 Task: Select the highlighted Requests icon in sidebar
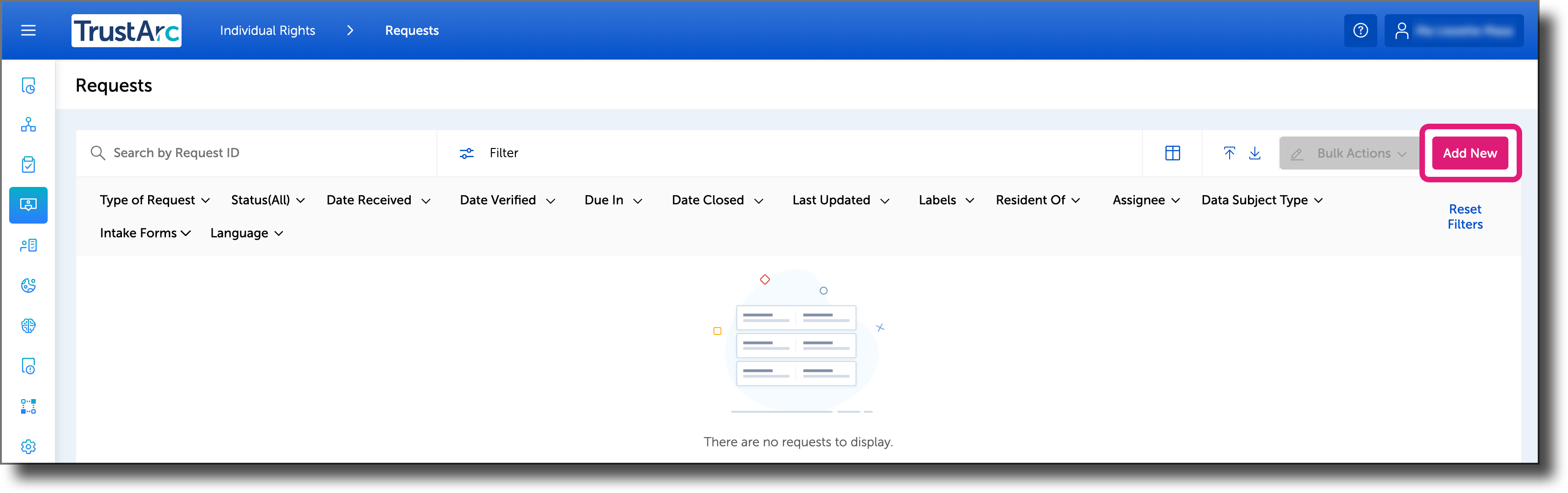[x=28, y=205]
